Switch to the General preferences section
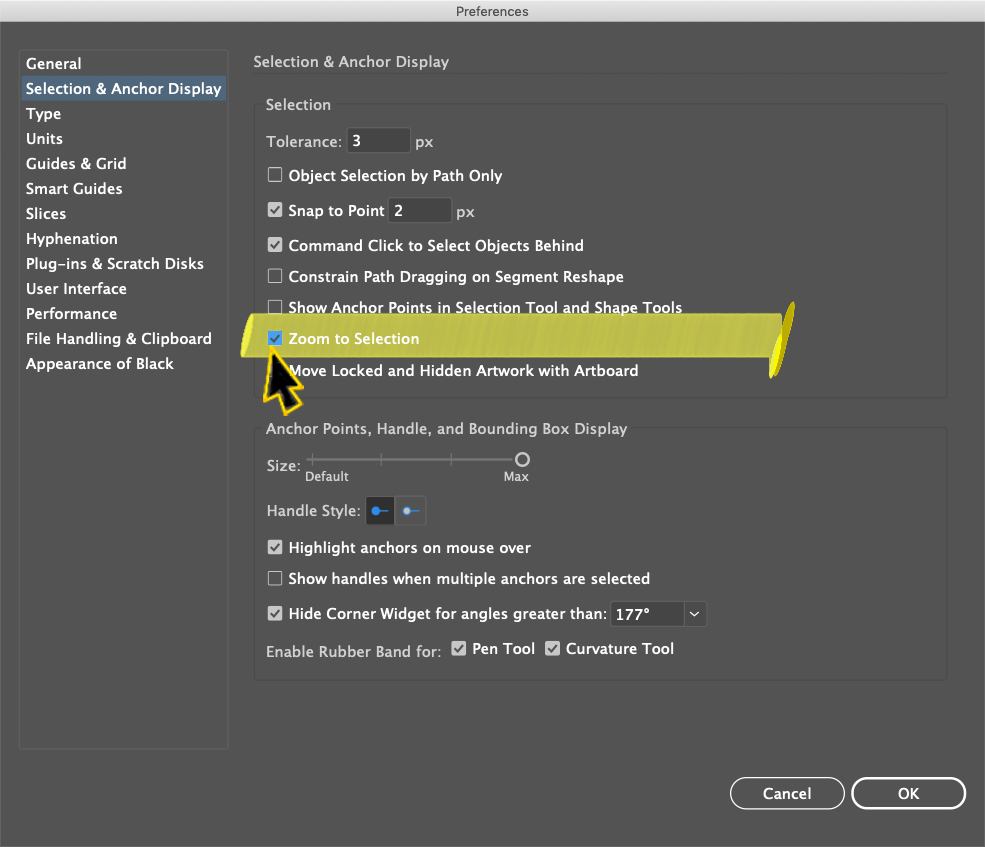Screen dimensions: 985x847 coord(54,63)
